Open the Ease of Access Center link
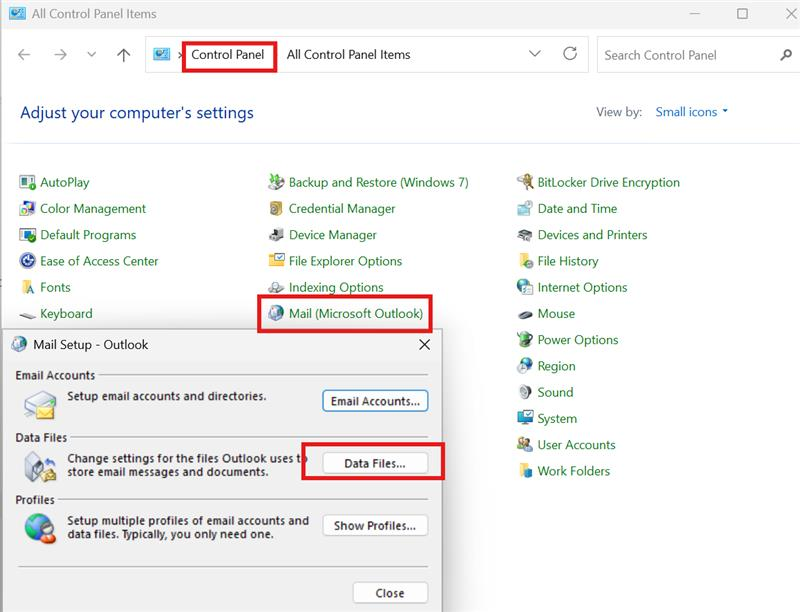The width and height of the screenshot is (800, 612). point(99,261)
